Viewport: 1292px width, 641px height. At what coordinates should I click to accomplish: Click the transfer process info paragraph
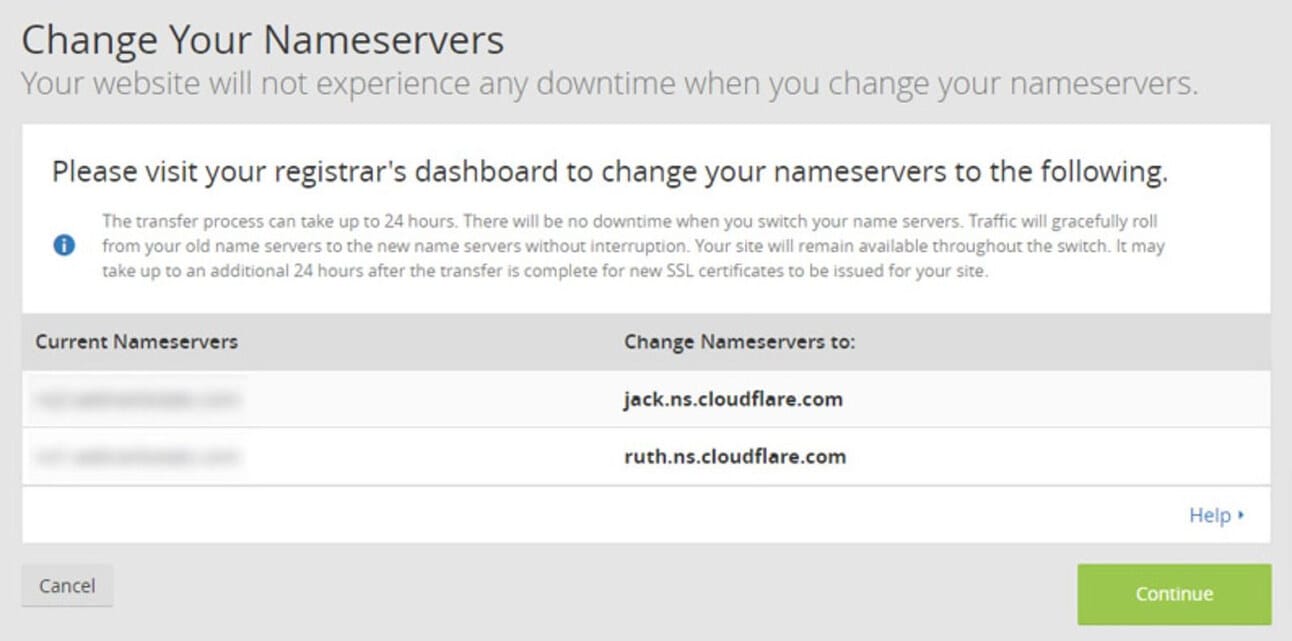pos(633,246)
